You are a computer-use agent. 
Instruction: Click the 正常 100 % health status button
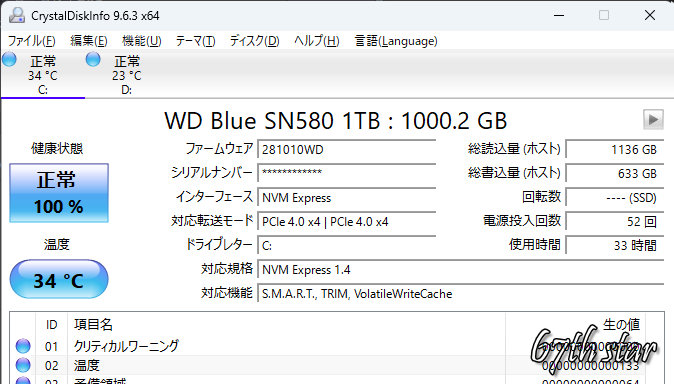59,193
